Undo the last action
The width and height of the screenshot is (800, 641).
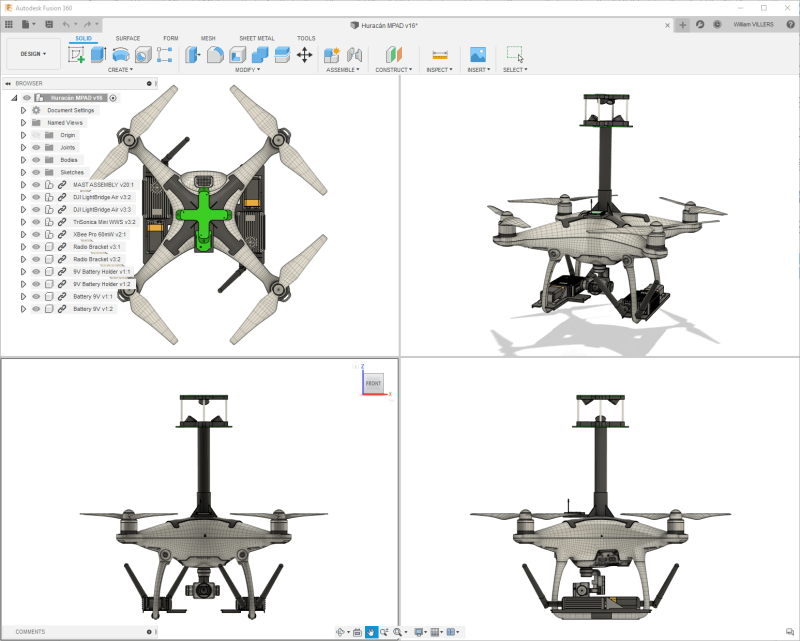click(x=66, y=24)
